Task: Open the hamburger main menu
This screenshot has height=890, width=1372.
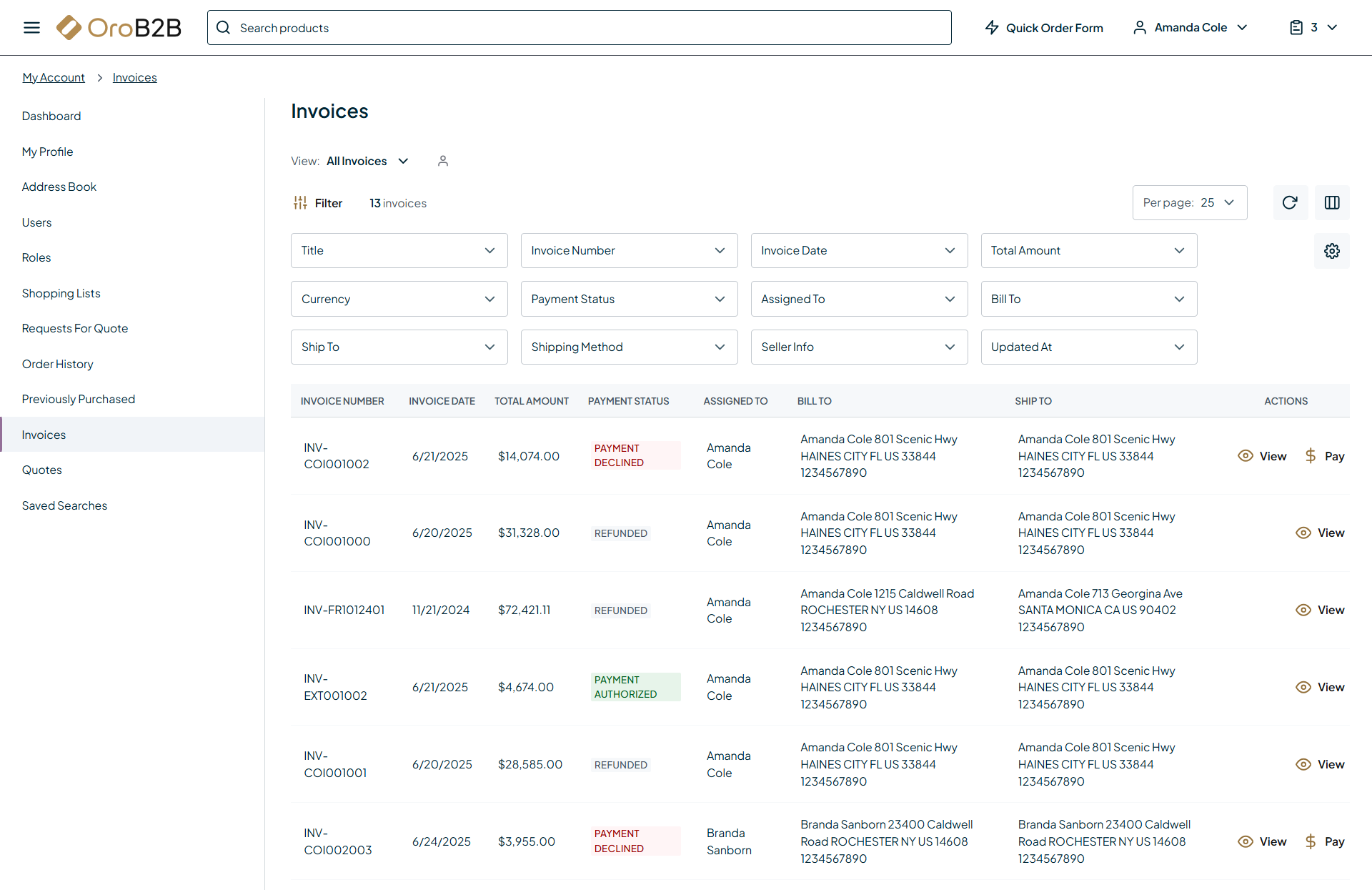Action: coord(31,28)
